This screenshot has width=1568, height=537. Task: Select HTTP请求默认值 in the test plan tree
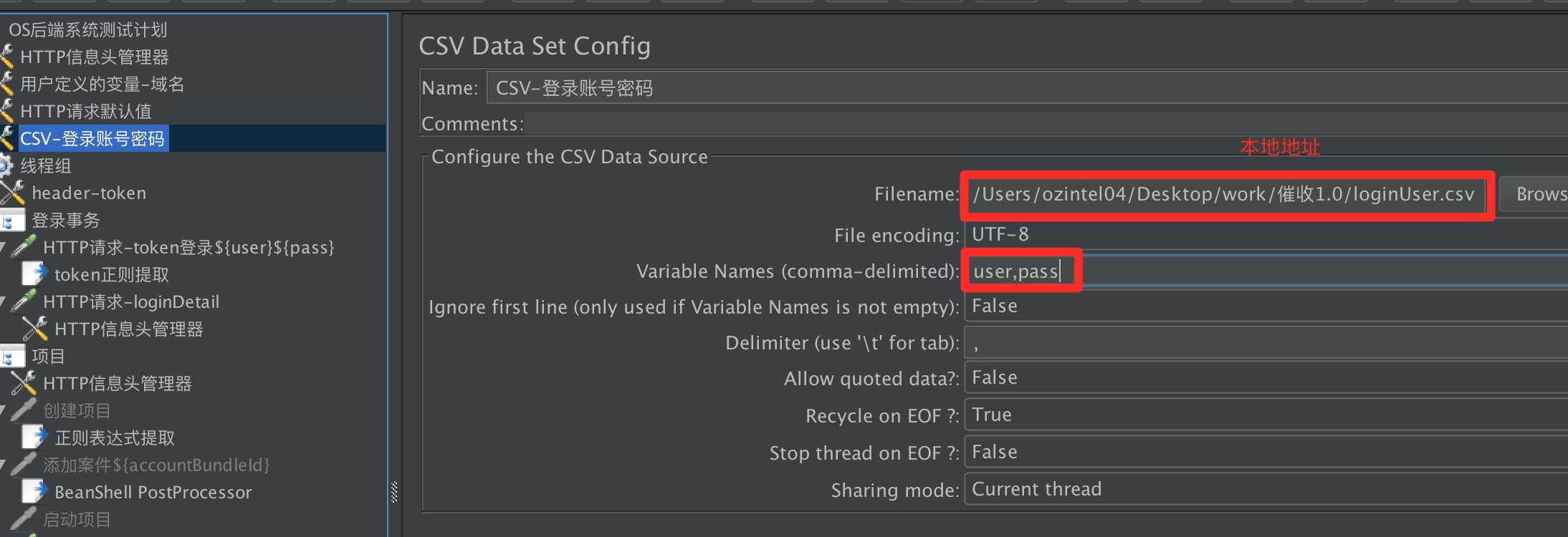(x=86, y=111)
